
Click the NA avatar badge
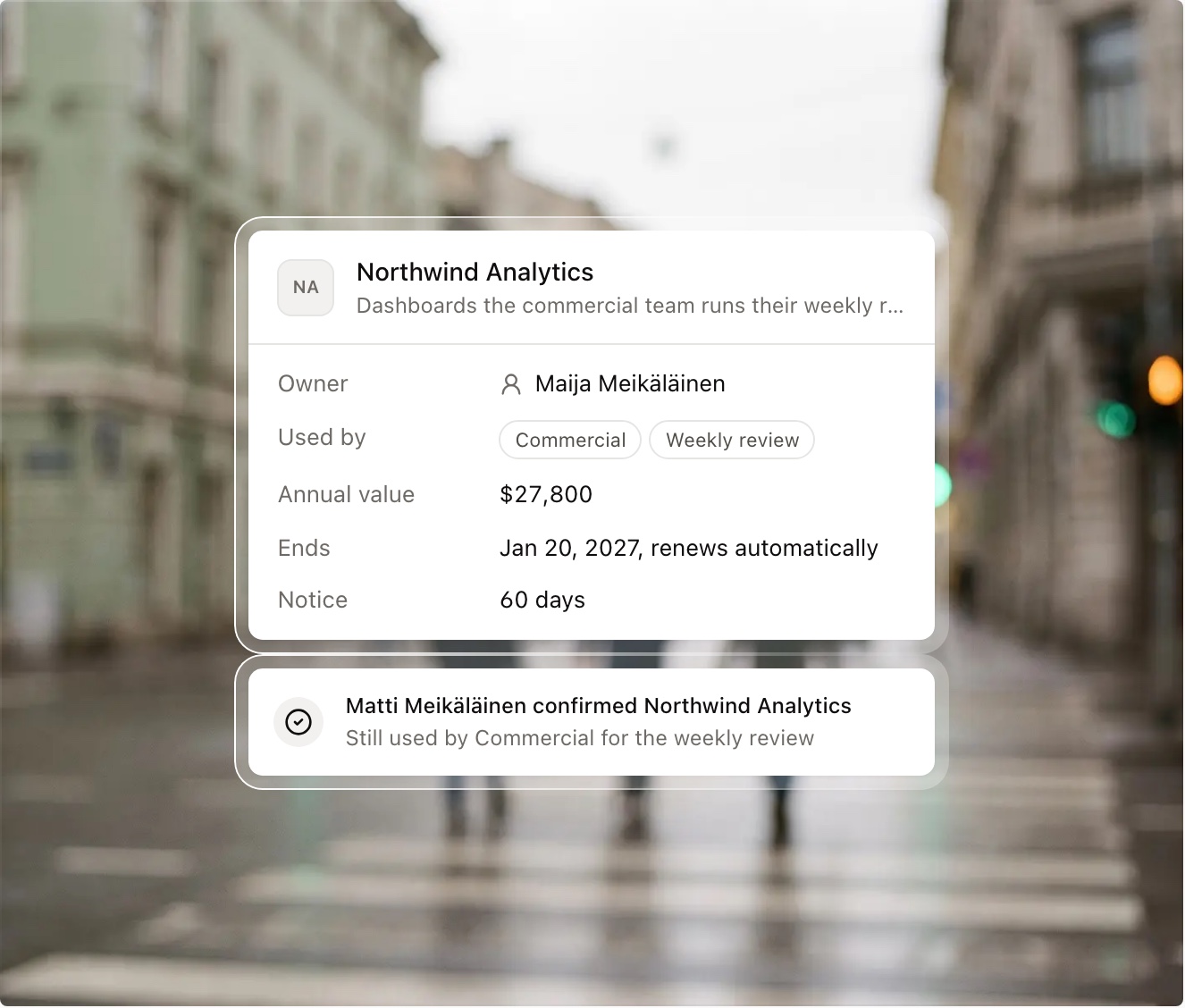coord(306,288)
